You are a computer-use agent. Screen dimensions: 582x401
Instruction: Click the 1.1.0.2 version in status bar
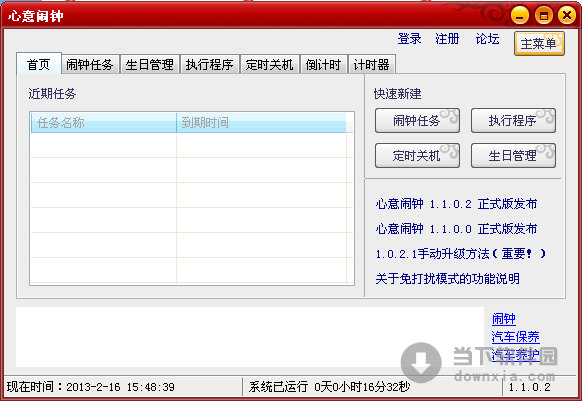point(530,387)
